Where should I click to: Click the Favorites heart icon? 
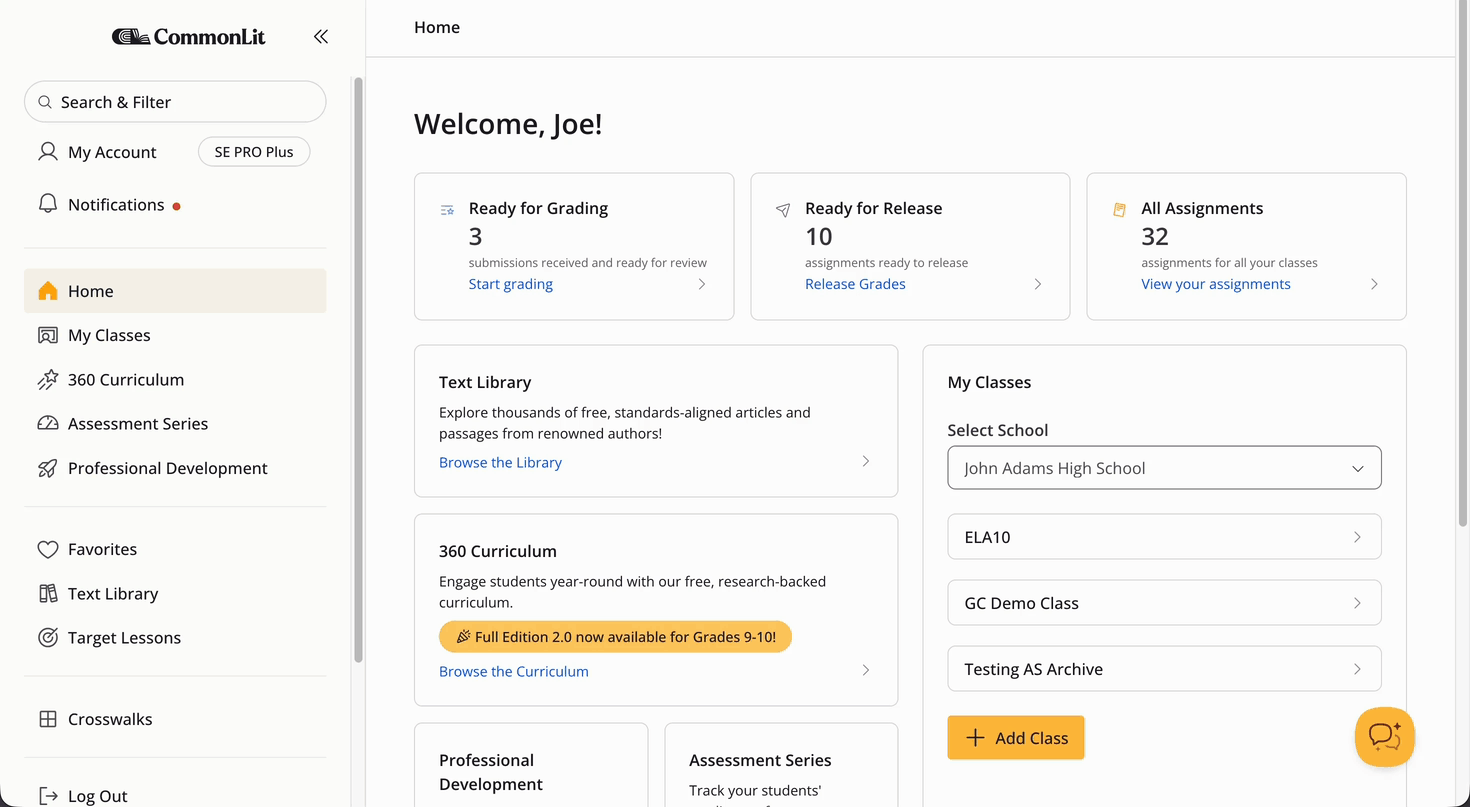tap(48, 549)
